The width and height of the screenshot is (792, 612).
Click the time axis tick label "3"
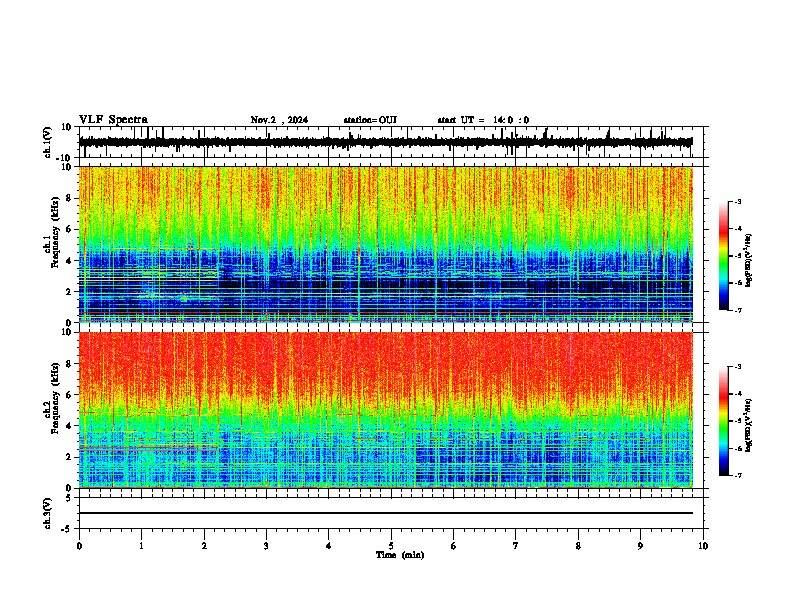[266, 546]
